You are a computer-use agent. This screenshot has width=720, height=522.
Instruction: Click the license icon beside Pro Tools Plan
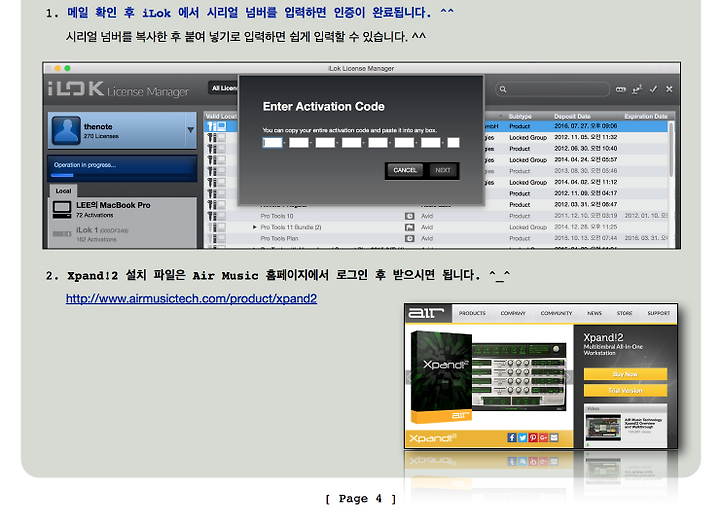coord(409,238)
